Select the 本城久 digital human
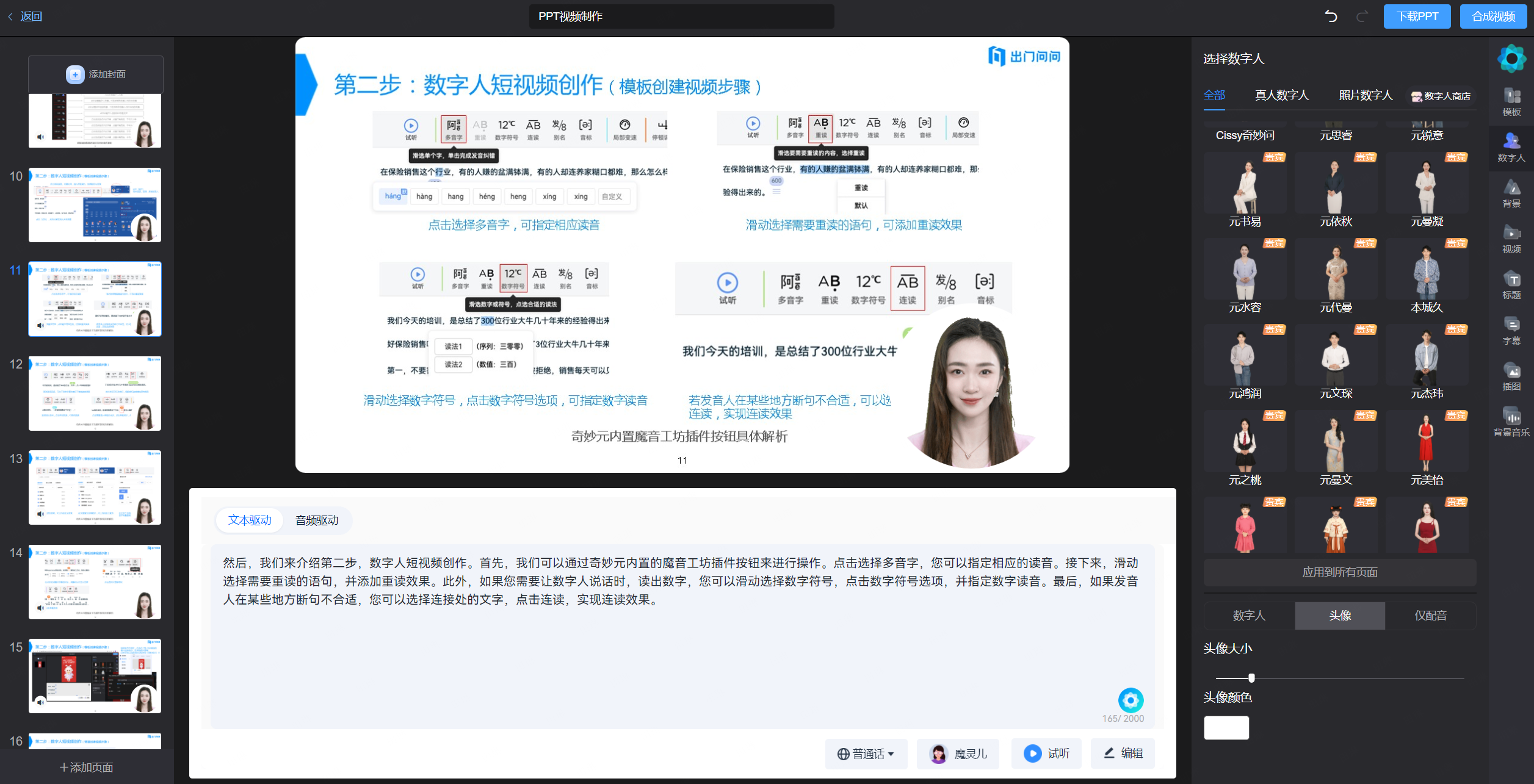 point(1427,276)
